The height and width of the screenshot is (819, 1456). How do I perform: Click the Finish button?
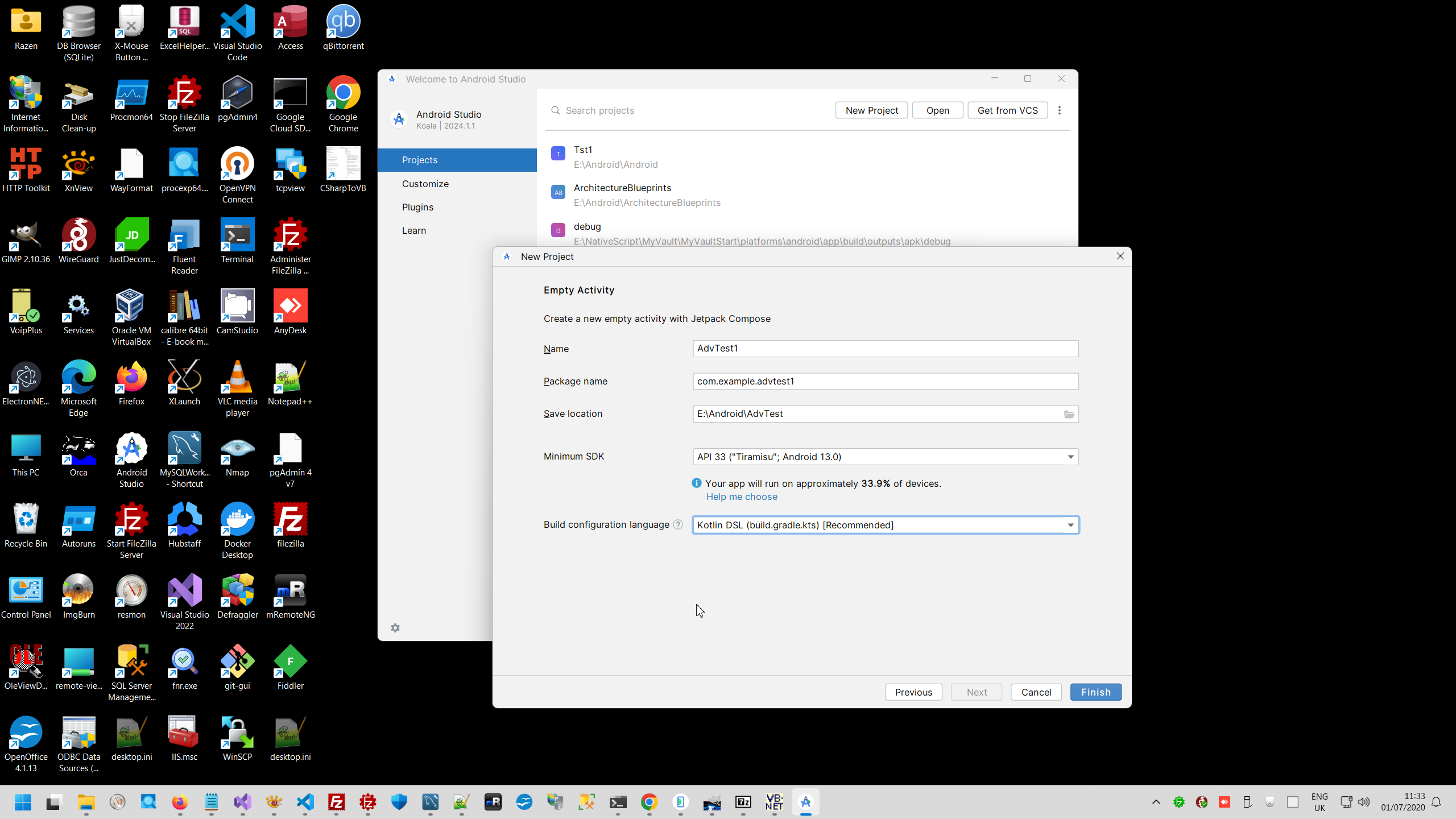pos(1095,692)
